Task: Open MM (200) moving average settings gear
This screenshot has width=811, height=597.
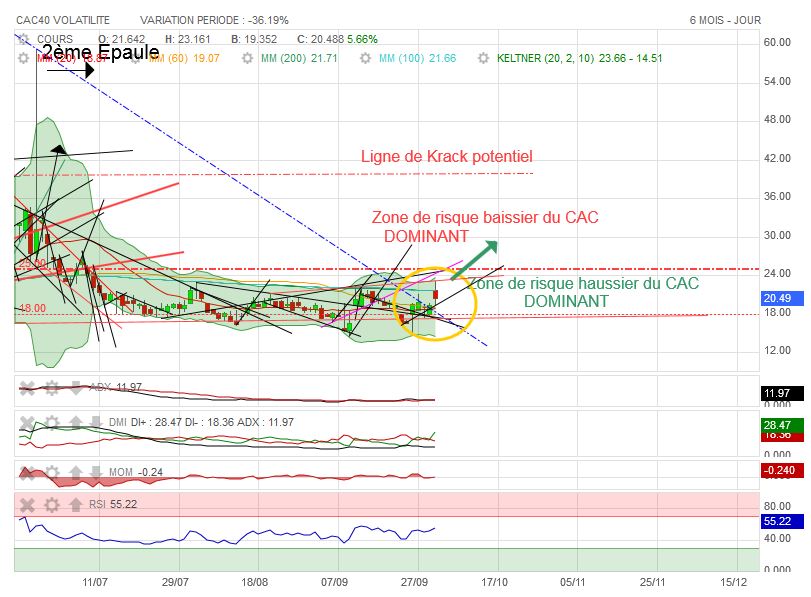Action: [247, 58]
